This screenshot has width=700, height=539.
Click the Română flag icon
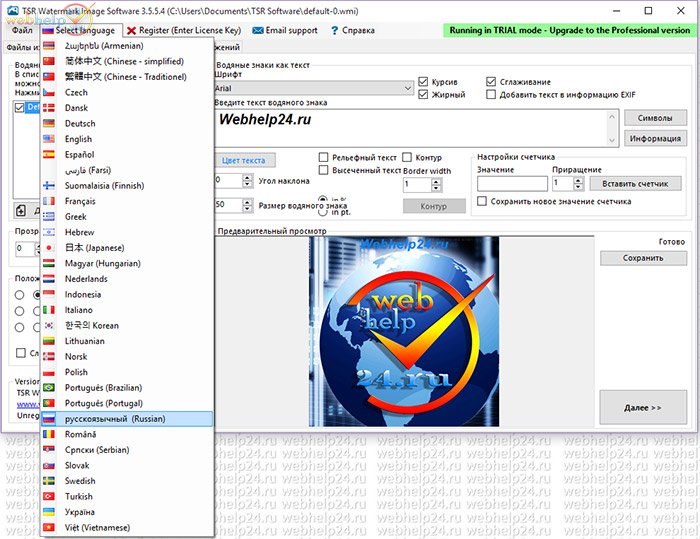tap(49, 434)
